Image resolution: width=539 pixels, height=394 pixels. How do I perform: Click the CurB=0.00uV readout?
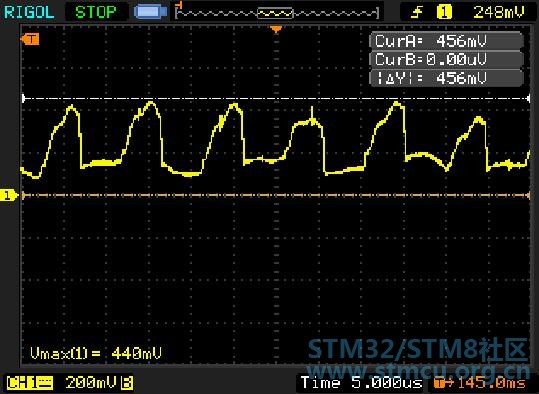(447, 59)
